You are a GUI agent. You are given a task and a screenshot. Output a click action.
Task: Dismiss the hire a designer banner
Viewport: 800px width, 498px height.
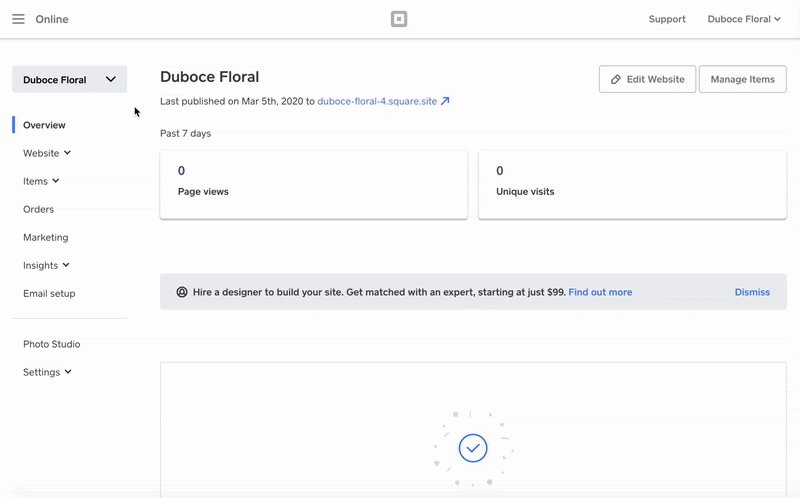pyautogui.click(x=752, y=292)
